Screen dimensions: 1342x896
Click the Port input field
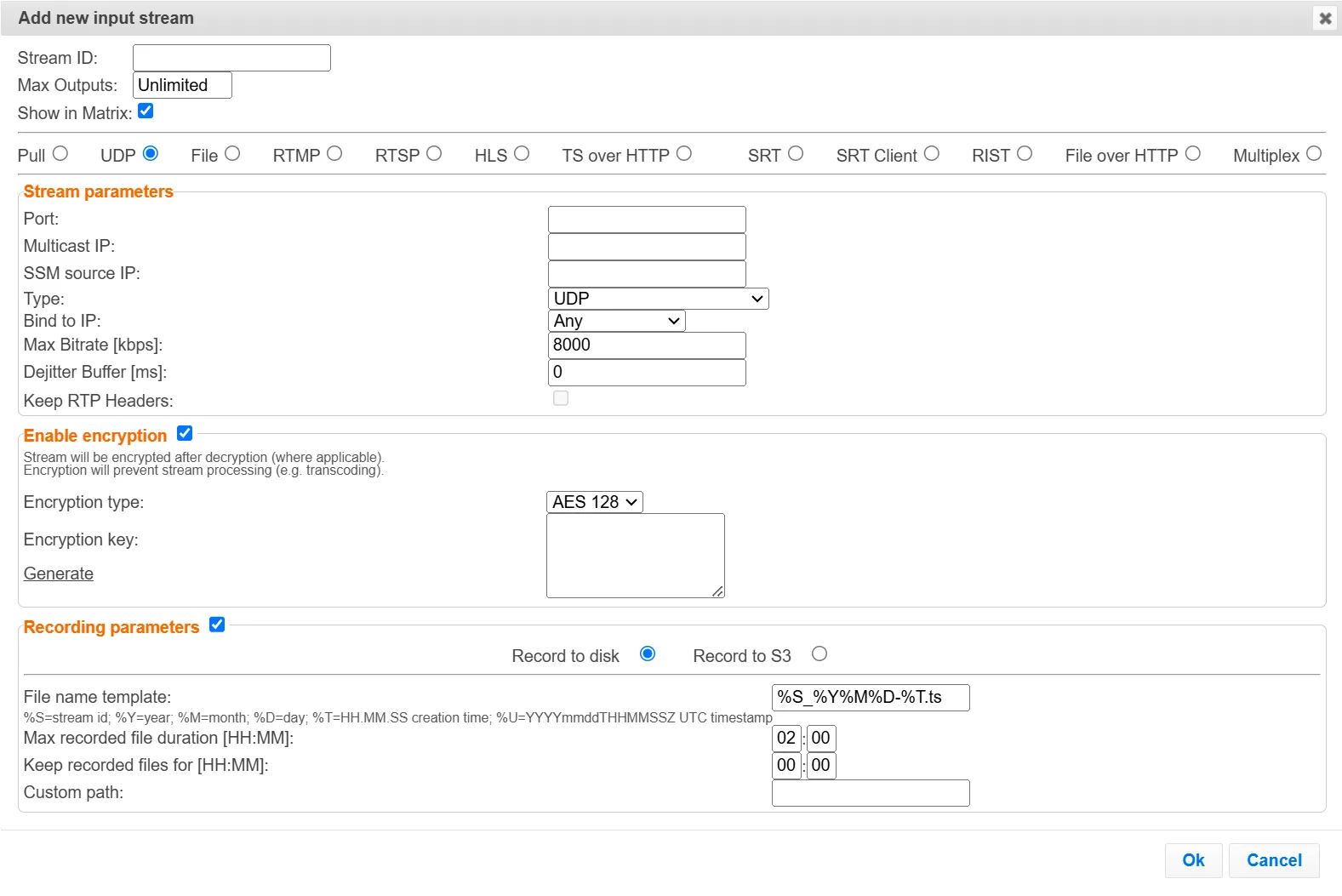point(647,220)
